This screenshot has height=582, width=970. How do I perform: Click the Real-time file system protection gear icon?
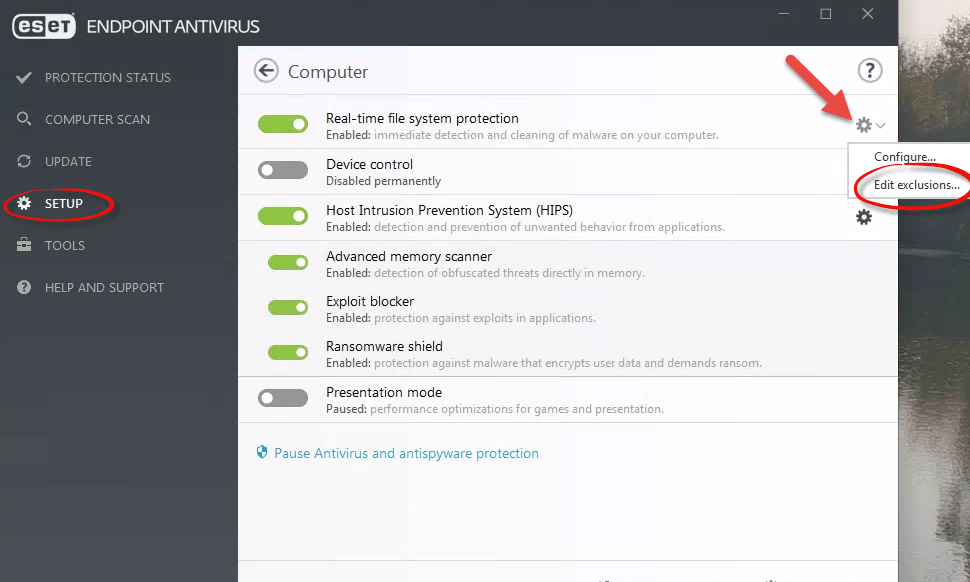tap(864, 125)
